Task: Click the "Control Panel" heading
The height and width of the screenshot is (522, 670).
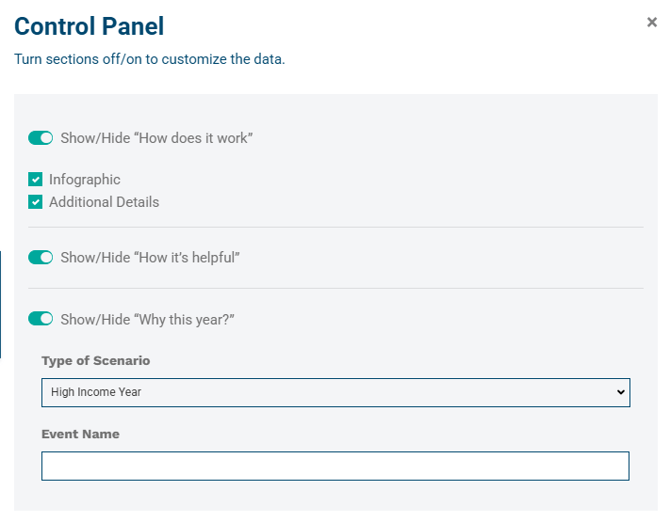Action: click(89, 27)
